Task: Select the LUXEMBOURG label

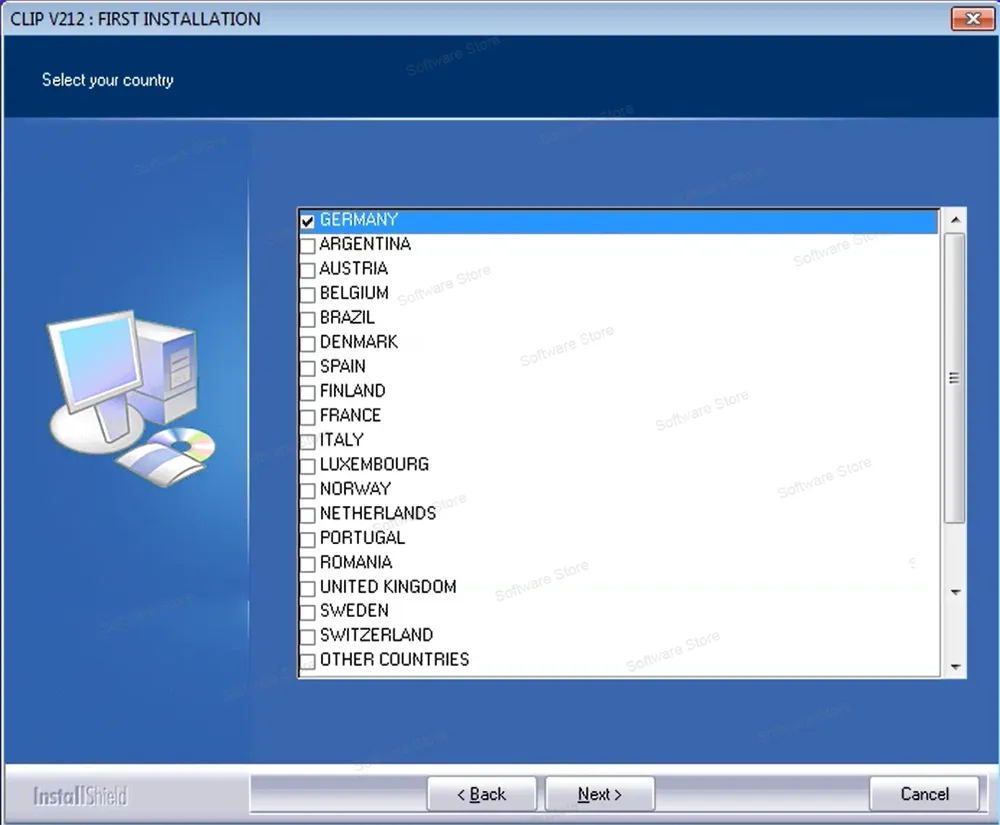Action: pos(374,464)
